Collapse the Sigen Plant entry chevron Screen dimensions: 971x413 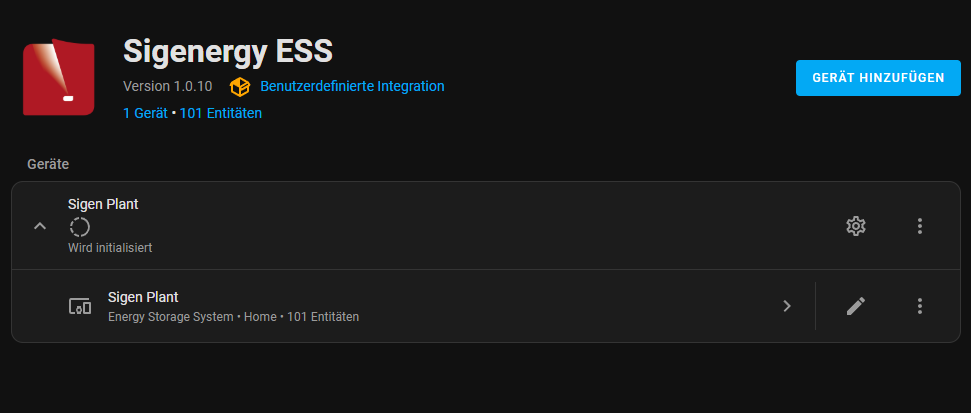[40, 226]
